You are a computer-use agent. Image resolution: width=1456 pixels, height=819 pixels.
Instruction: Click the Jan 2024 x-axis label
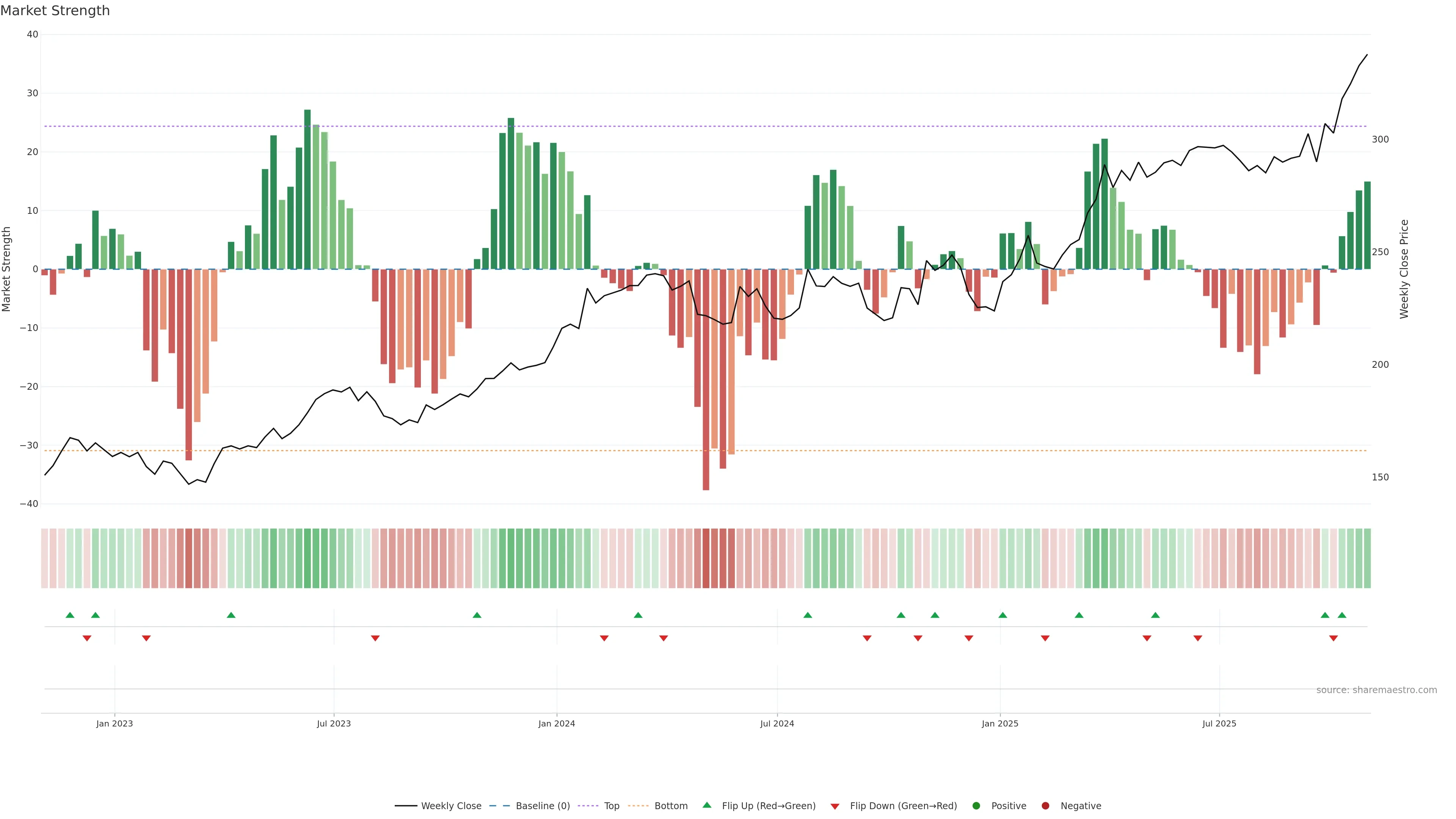[x=556, y=723]
